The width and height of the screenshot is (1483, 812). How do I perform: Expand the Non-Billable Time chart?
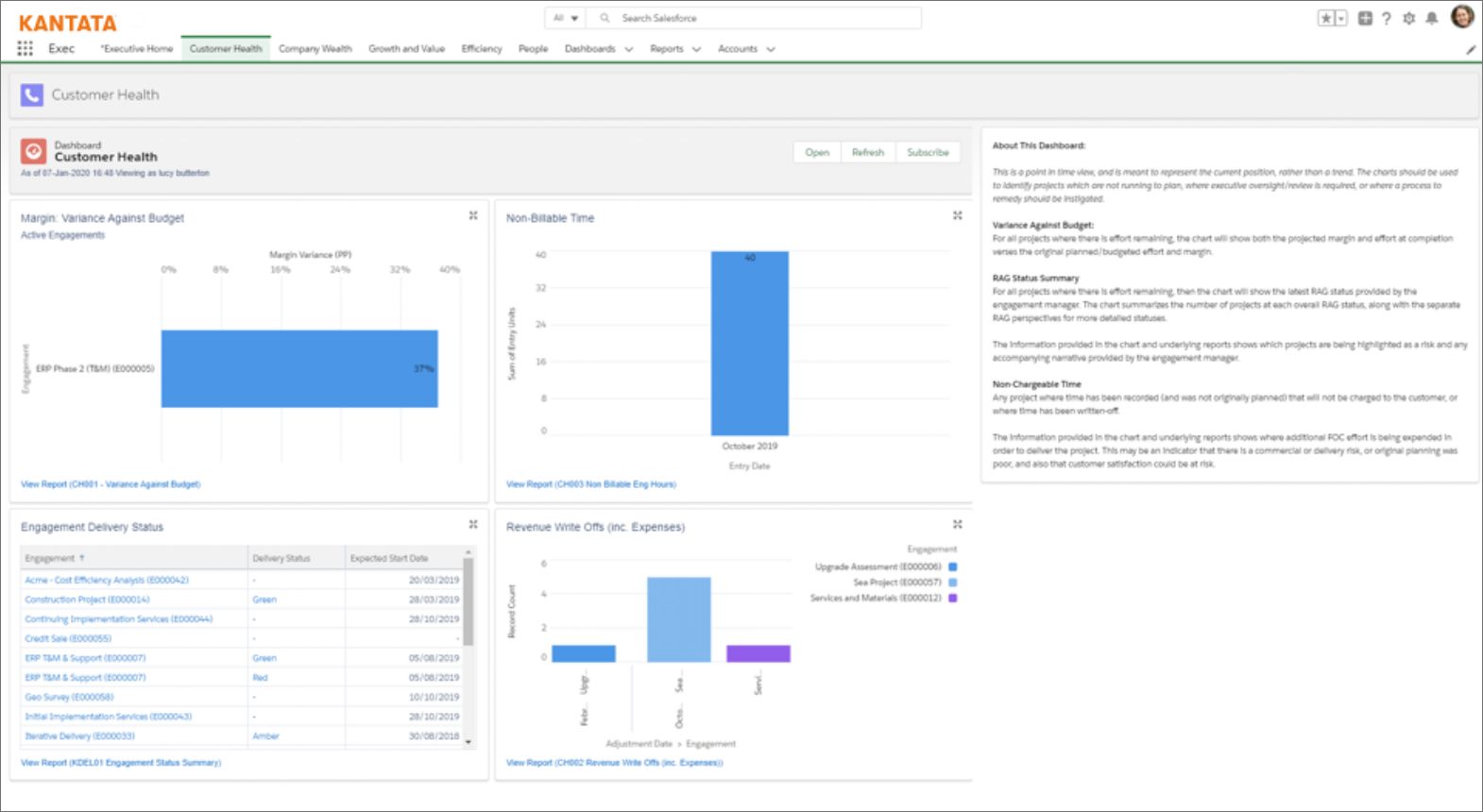(957, 216)
